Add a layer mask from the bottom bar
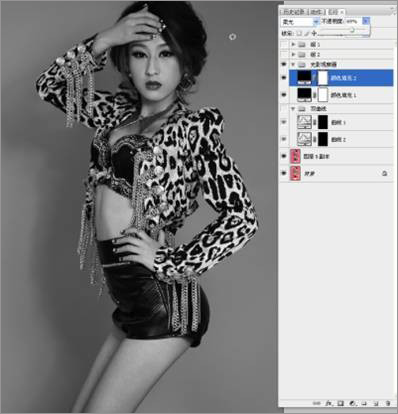This screenshot has width=398, height=414. pyautogui.click(x=340, y=403)
